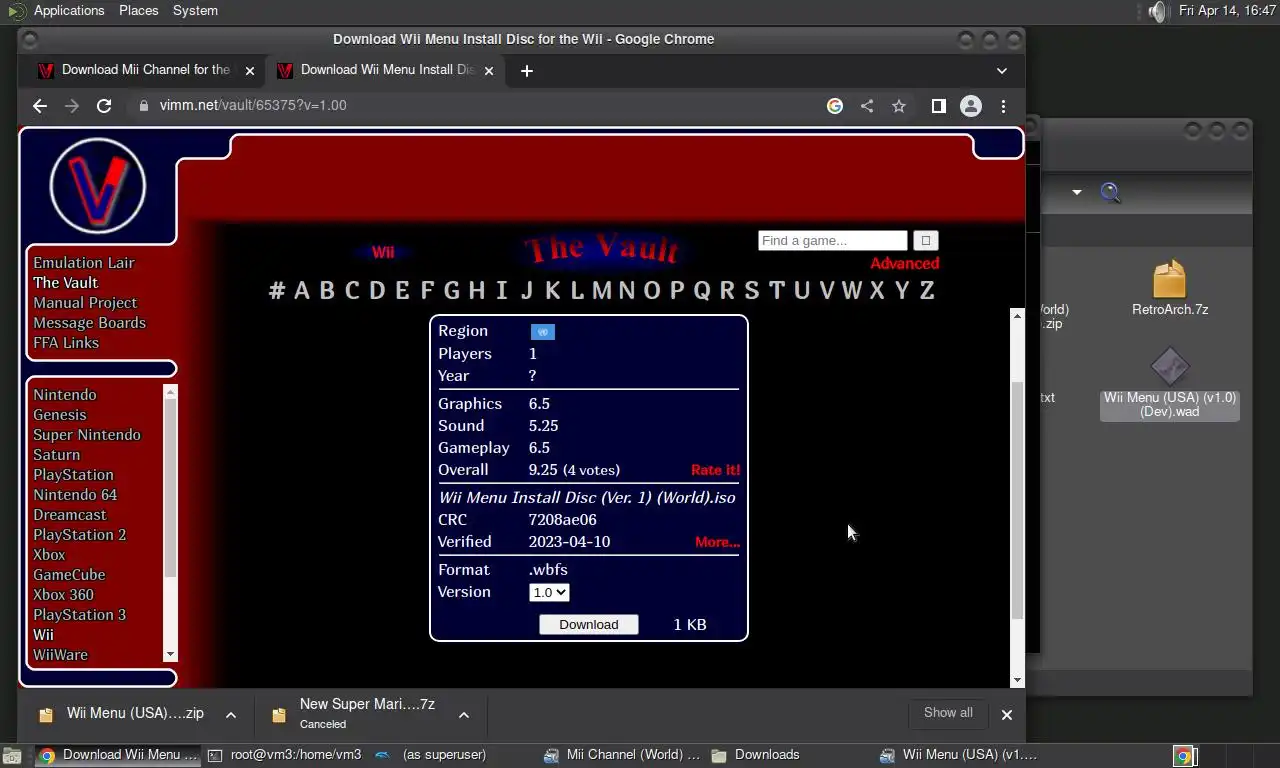This screenshot has width=1280, height=768.
Task: Click Show all downloads button
Action: [948, 713]
